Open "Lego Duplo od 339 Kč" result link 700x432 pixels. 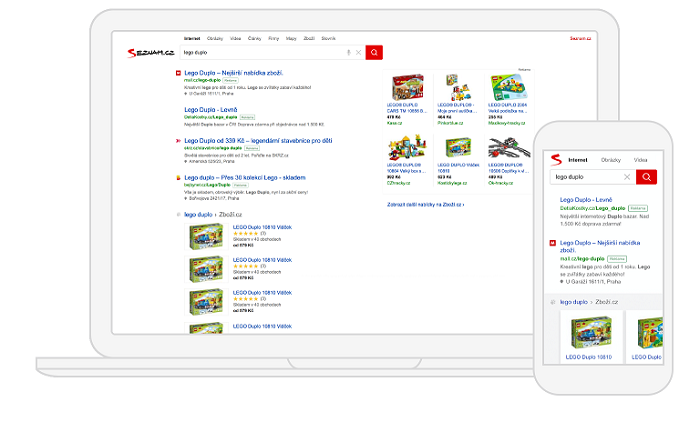click(258, 141)
